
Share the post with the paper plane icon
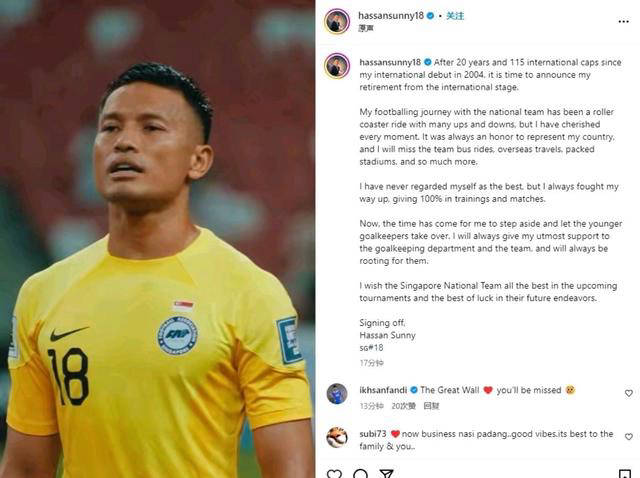pyautogui.click(x=386, y=474)
